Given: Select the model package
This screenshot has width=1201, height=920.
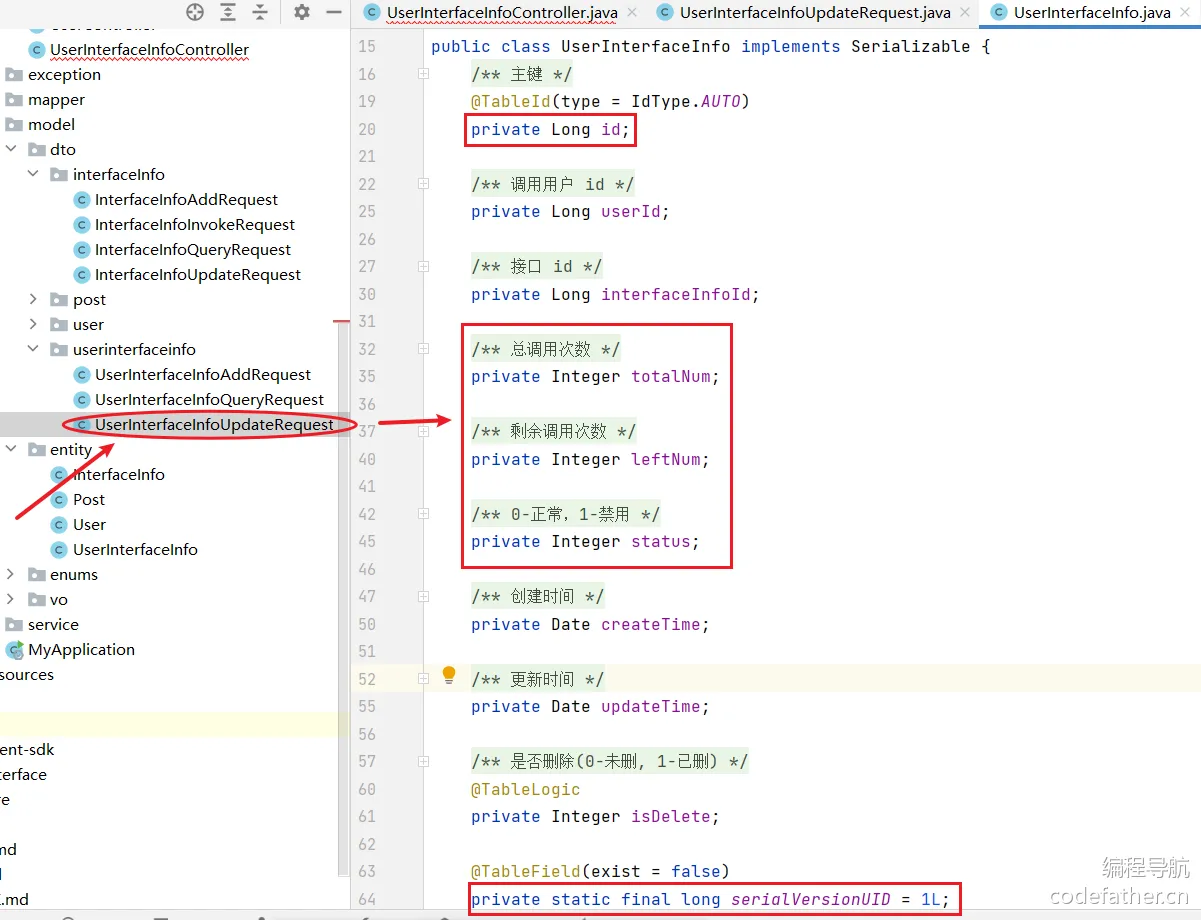Looking at the screenshot, I should pos(51,125).
